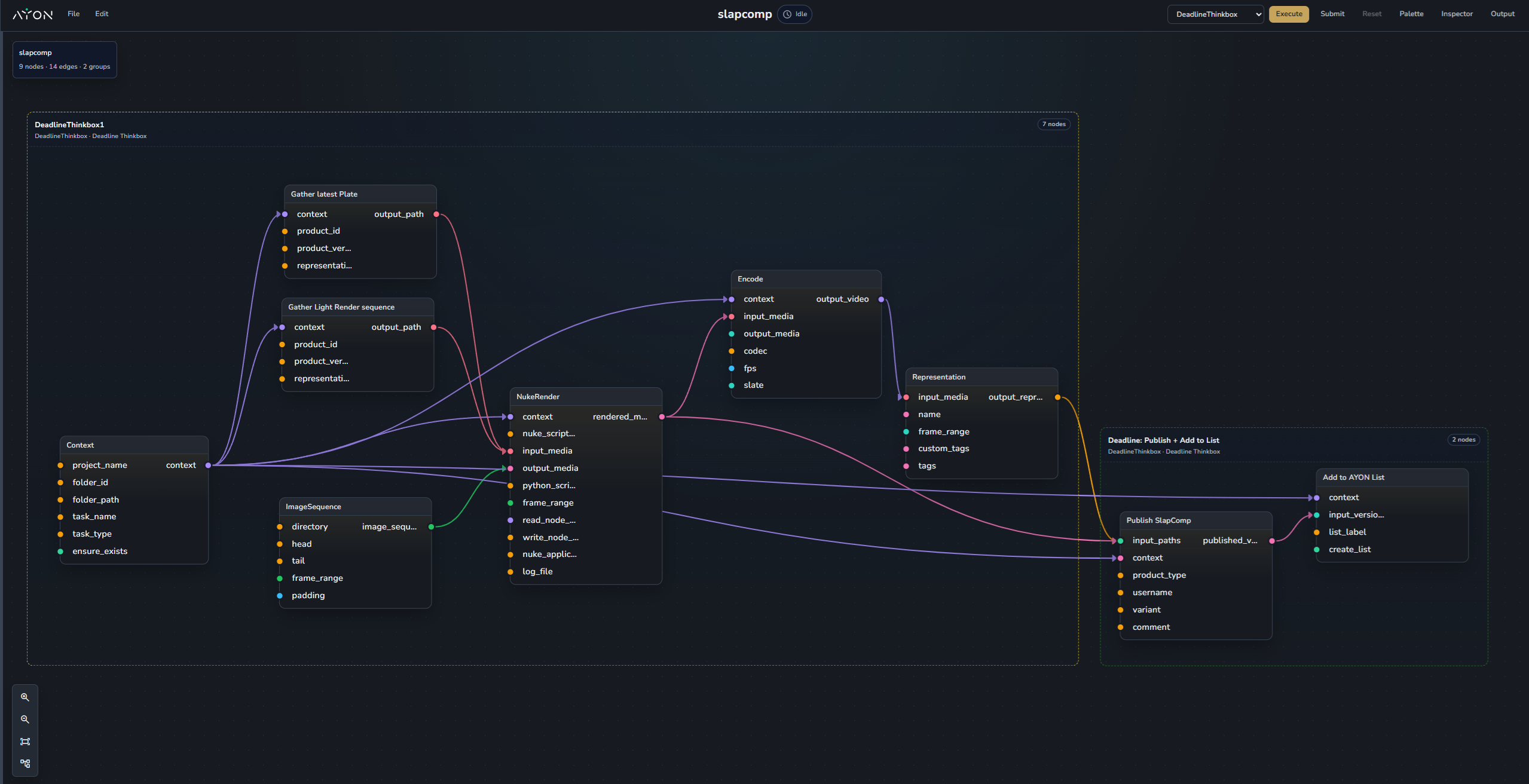Screen dimensions: 1529x784
Task: Click the Idle status clock icon
Action: (x=787, y=14)
